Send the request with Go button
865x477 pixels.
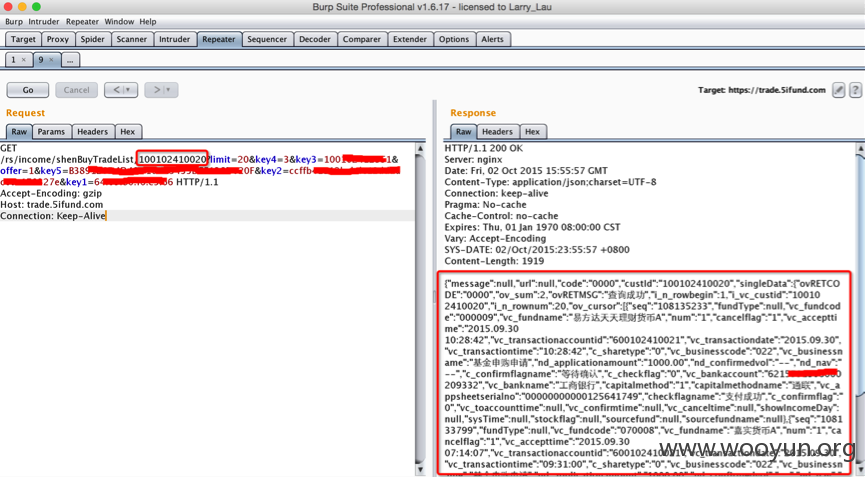(28, 90)
